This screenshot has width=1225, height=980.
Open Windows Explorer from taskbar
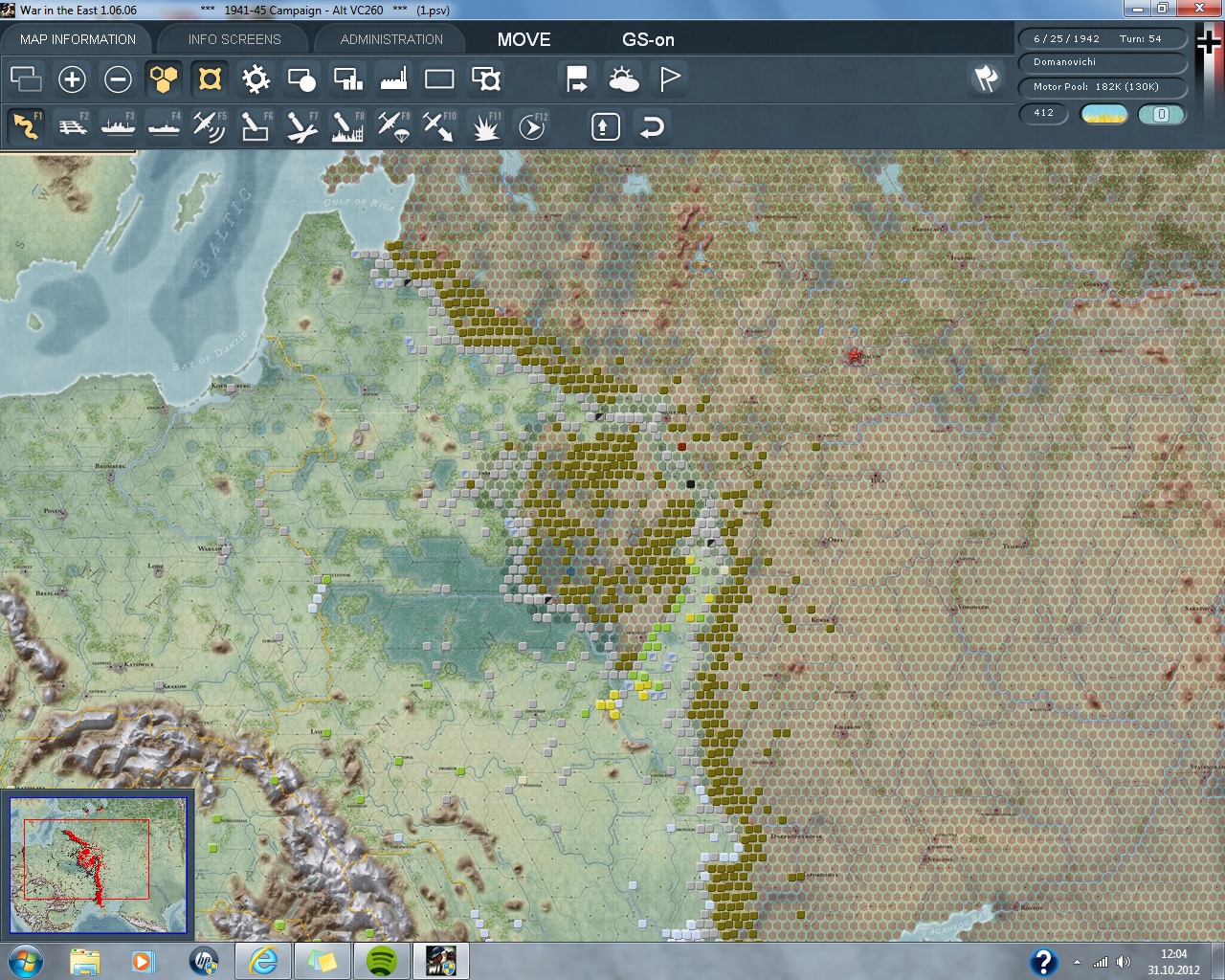click(x=84, y=961)
